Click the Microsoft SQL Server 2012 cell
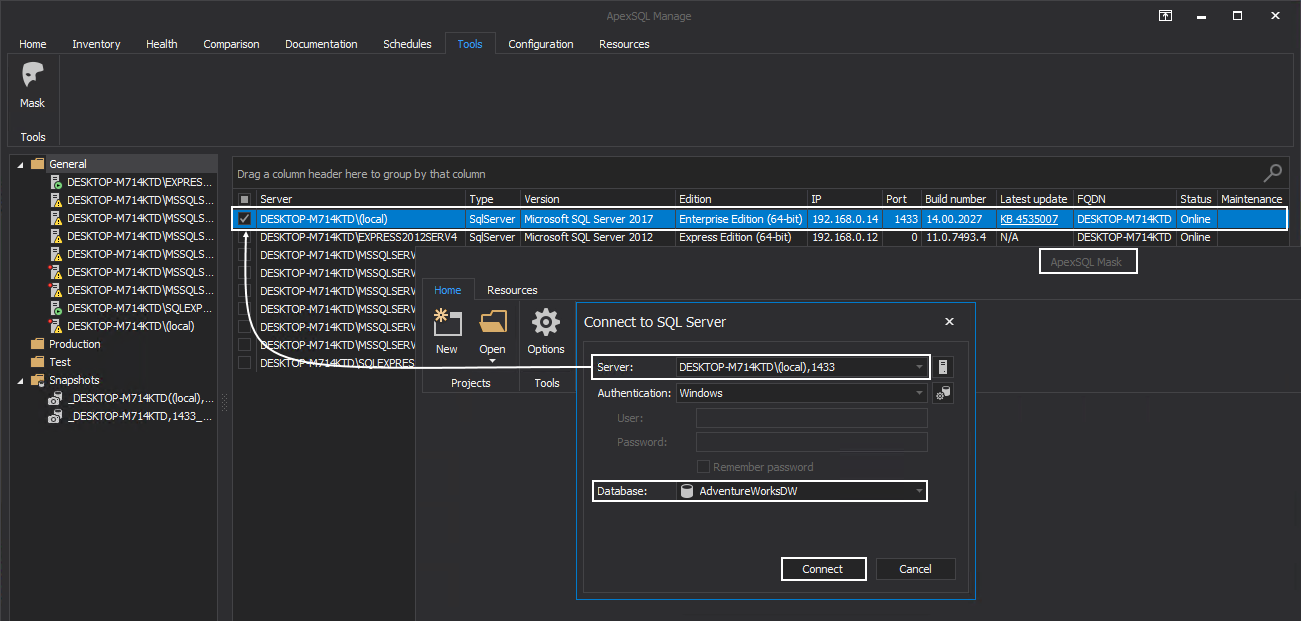The height and width of the screenshot is (621, 1301). (598, 237)
